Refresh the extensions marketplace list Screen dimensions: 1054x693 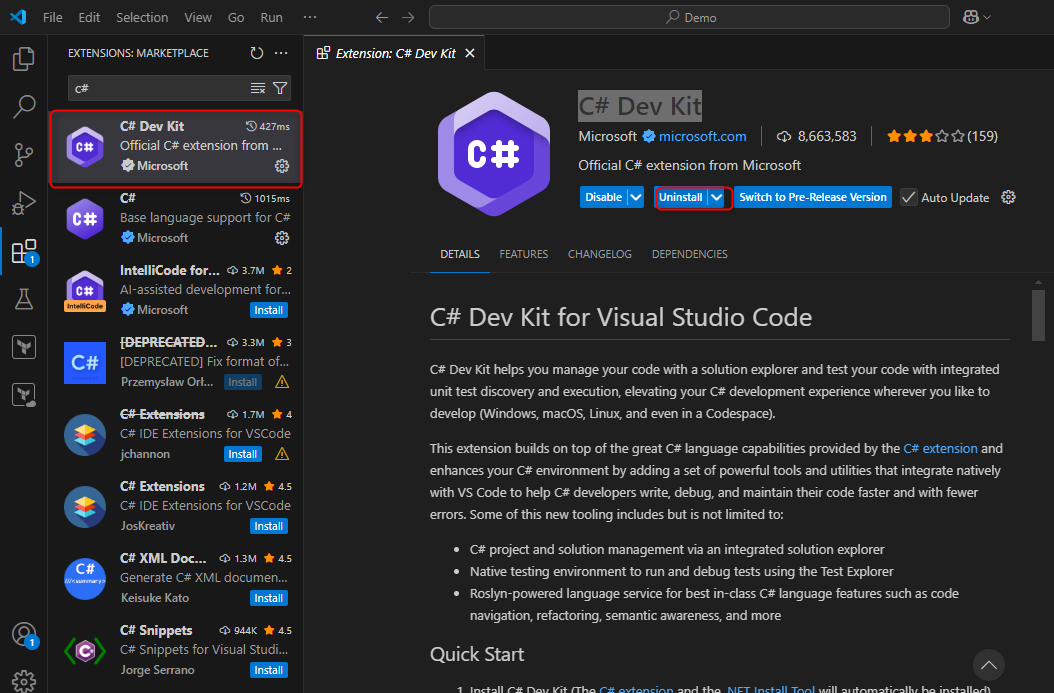point(257,53)
